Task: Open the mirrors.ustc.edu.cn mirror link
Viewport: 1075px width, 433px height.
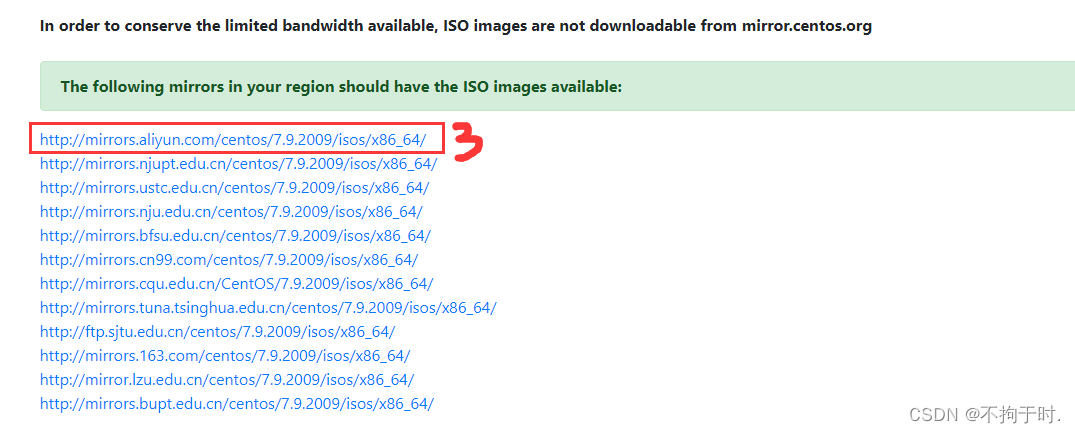Action: pos(234,188)
